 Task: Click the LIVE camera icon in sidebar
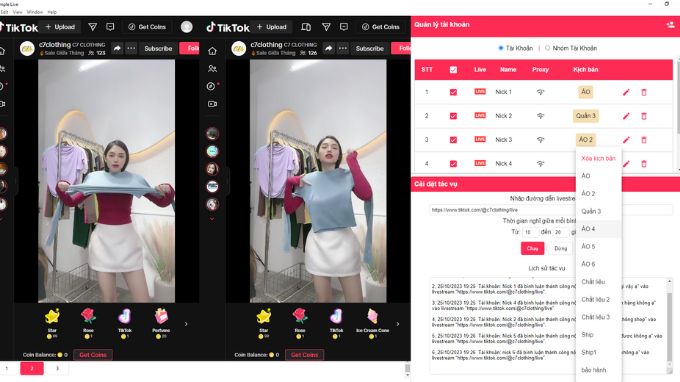[212, 104]
